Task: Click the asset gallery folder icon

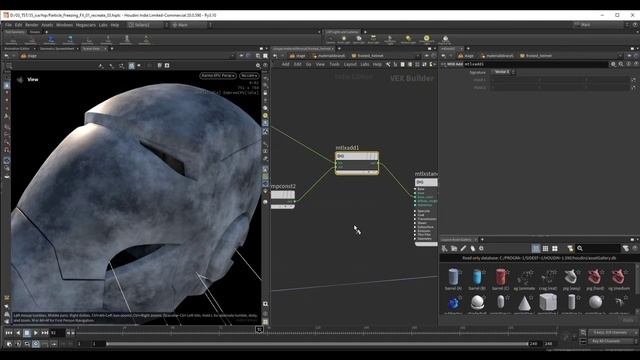Action: [x=454, y=248]
